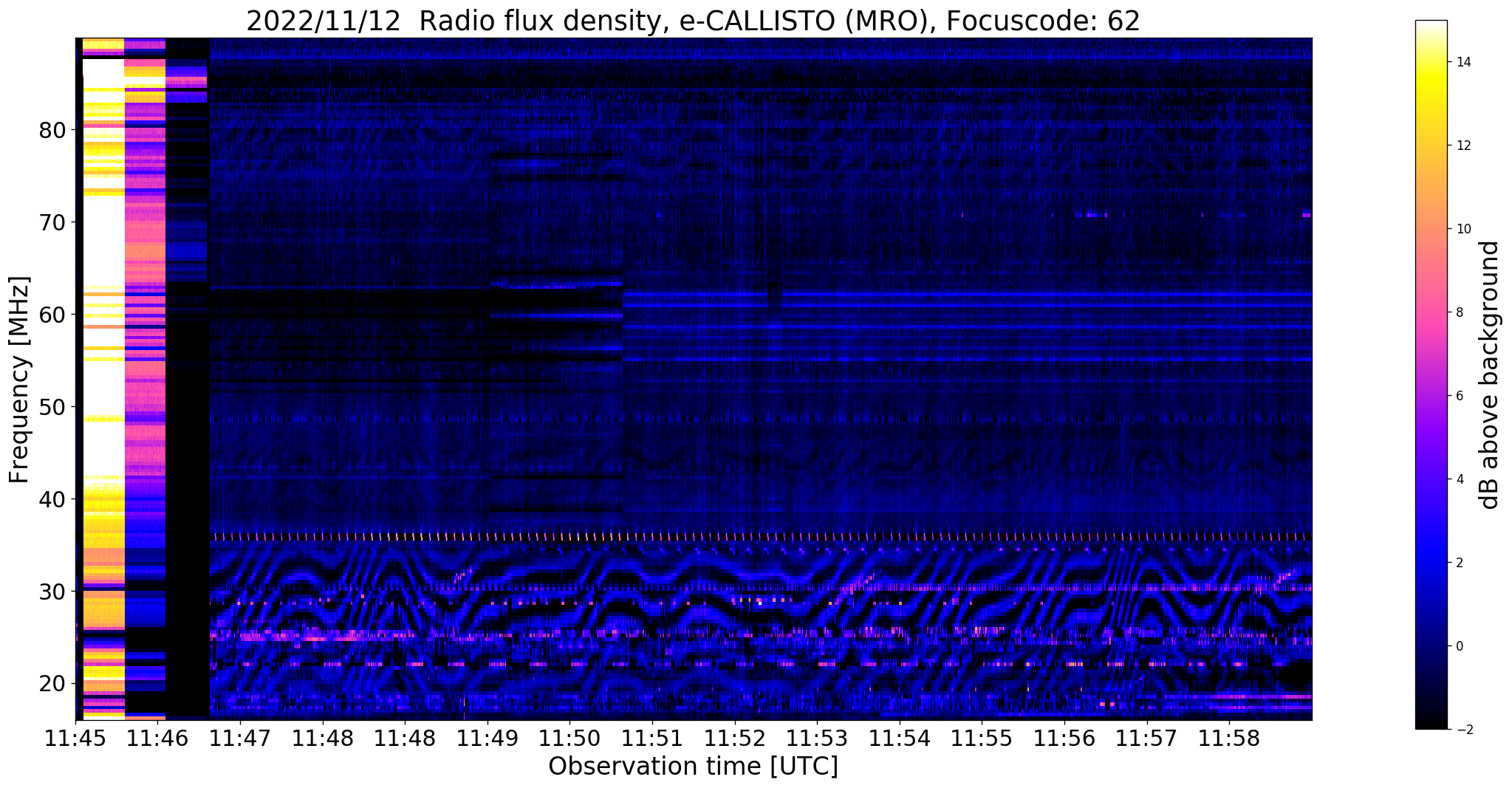Viewport: 1512px width, 788px height.
Task: Click the 11:54 time tick label
Action: (899, 739)
